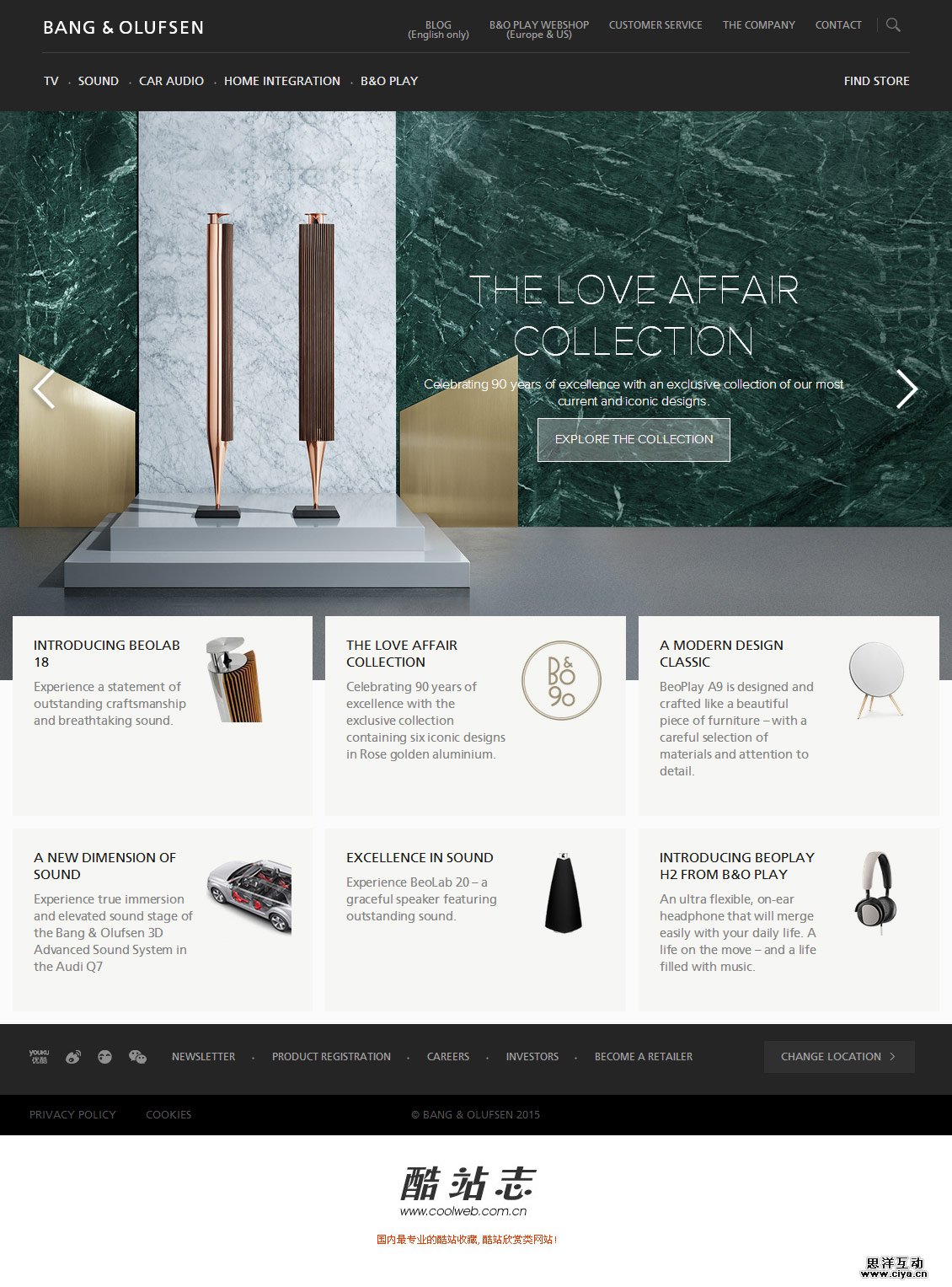The width and height of the screenshot is (952, 1287).
Task: Open the Privacy Policy link
Action: (x=72, y=1114)
